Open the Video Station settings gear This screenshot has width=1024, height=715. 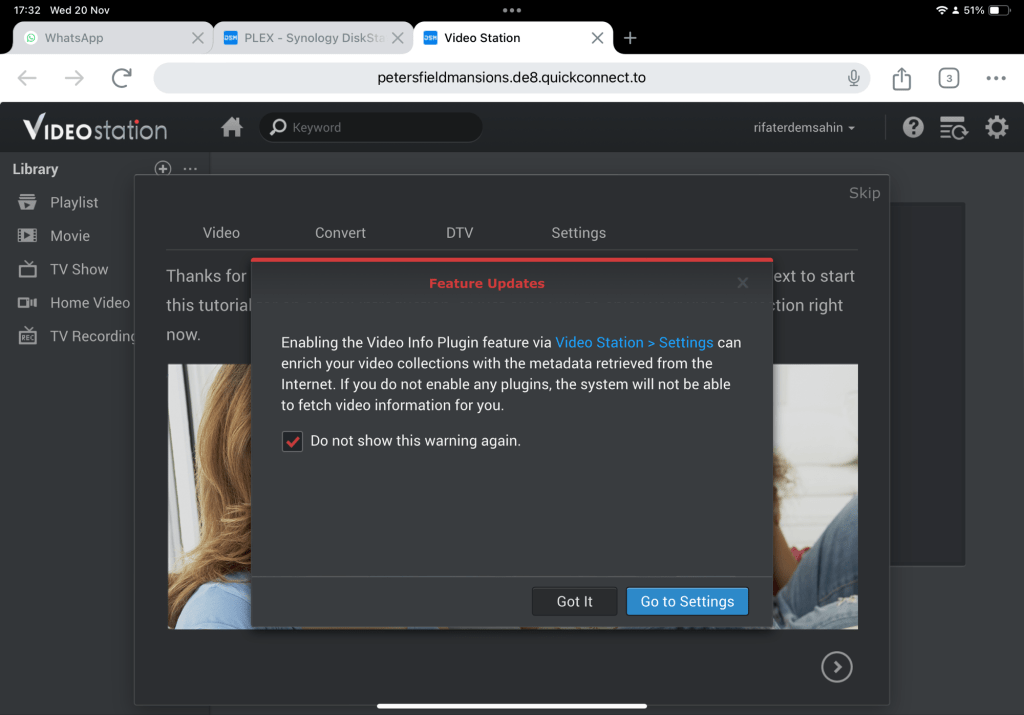coord(997,127)
